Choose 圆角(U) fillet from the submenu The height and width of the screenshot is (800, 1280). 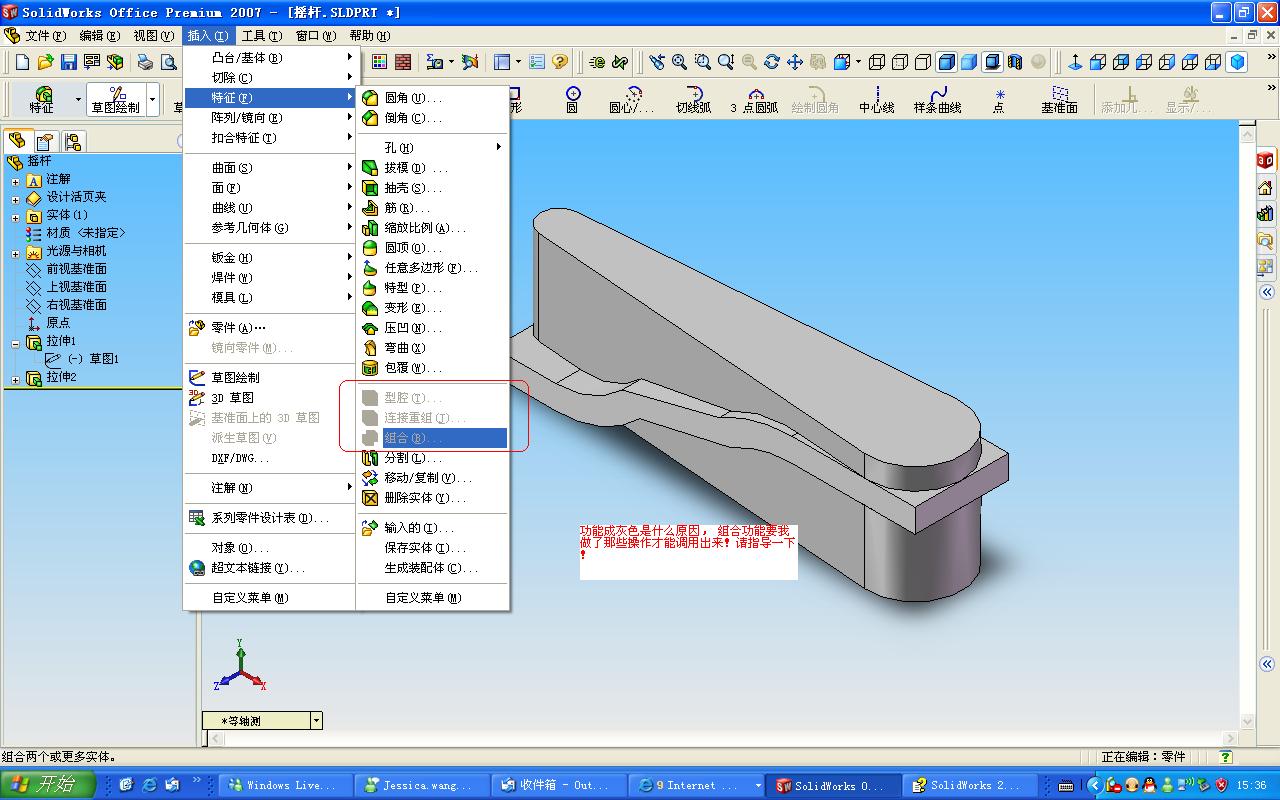tap(433, 98)
